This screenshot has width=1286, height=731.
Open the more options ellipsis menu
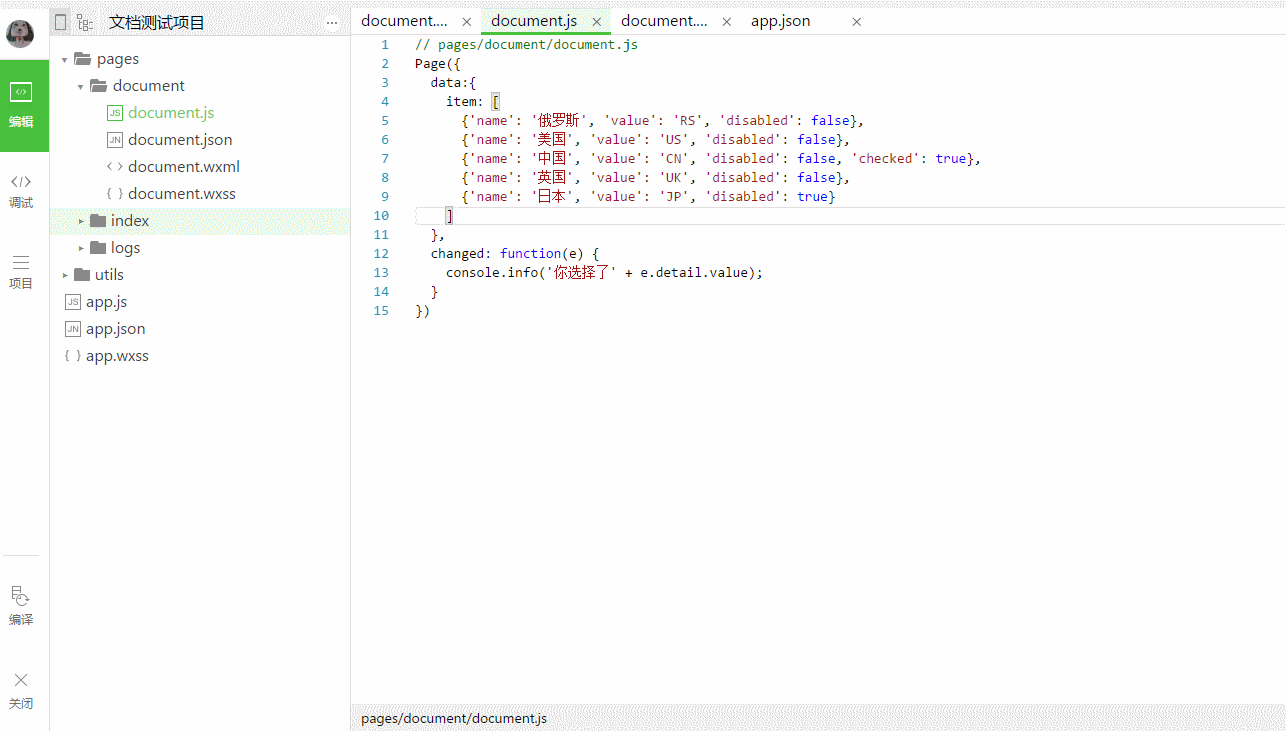coord(332,22)
